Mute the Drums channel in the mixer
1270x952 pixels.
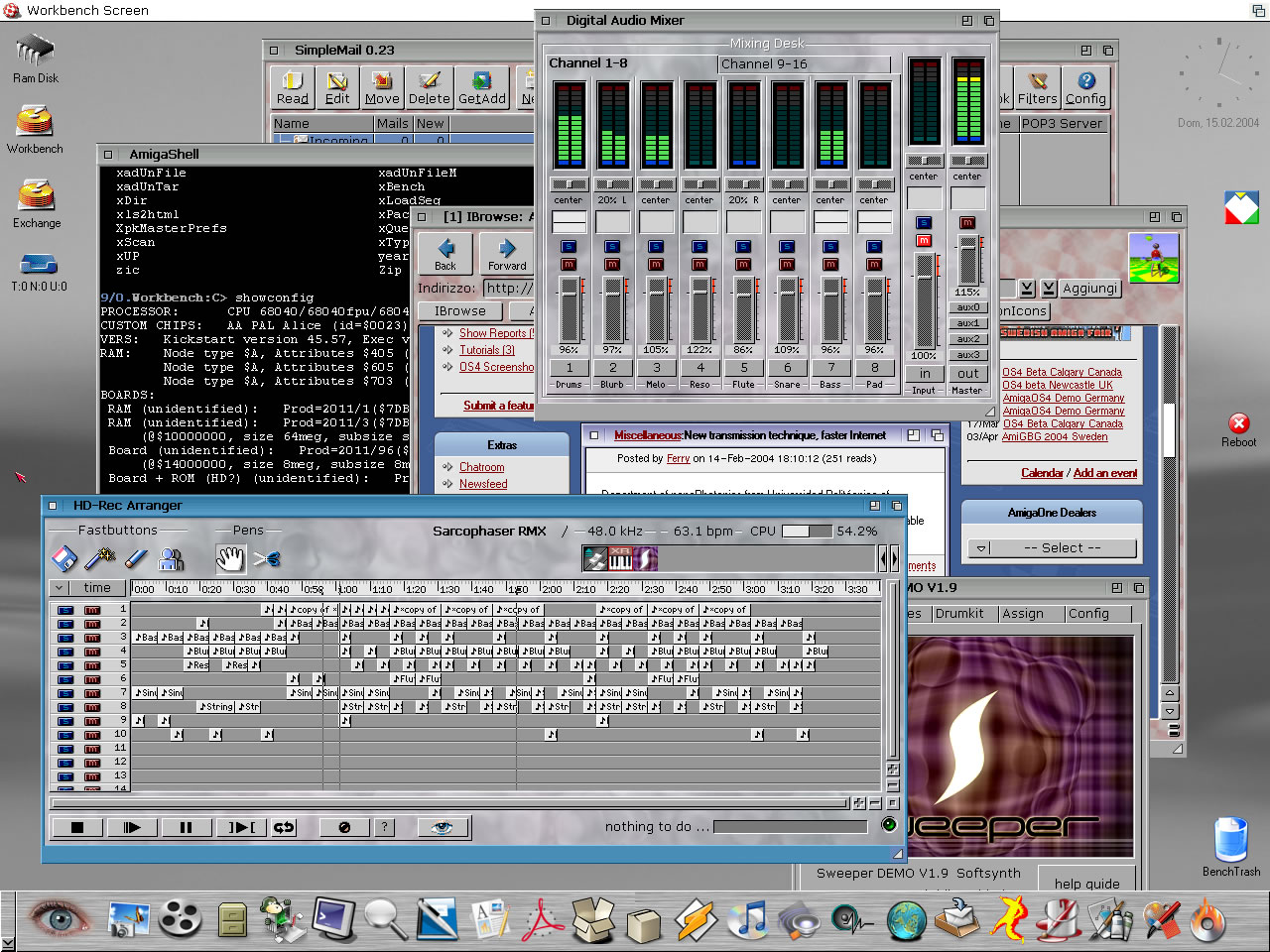(x=569, y=265)
